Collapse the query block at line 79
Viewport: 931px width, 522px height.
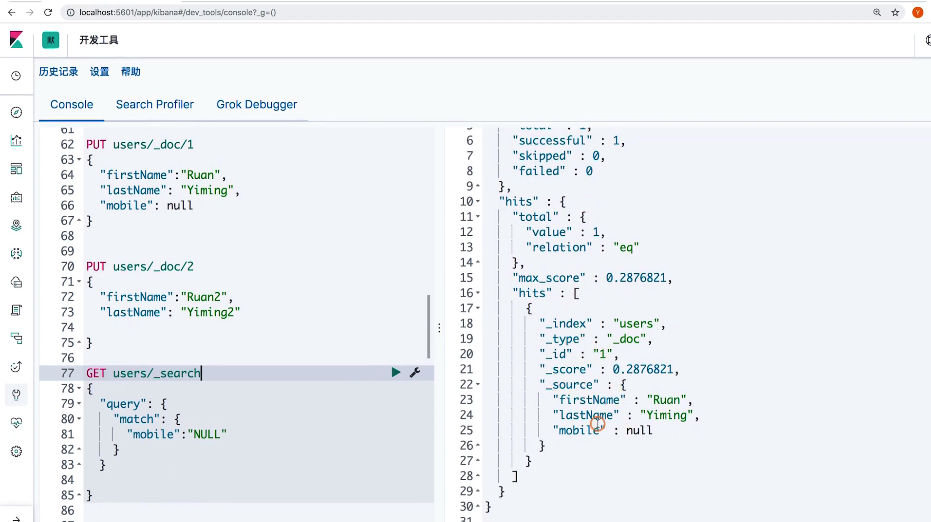pyautogui.click(x=77, y=404)
